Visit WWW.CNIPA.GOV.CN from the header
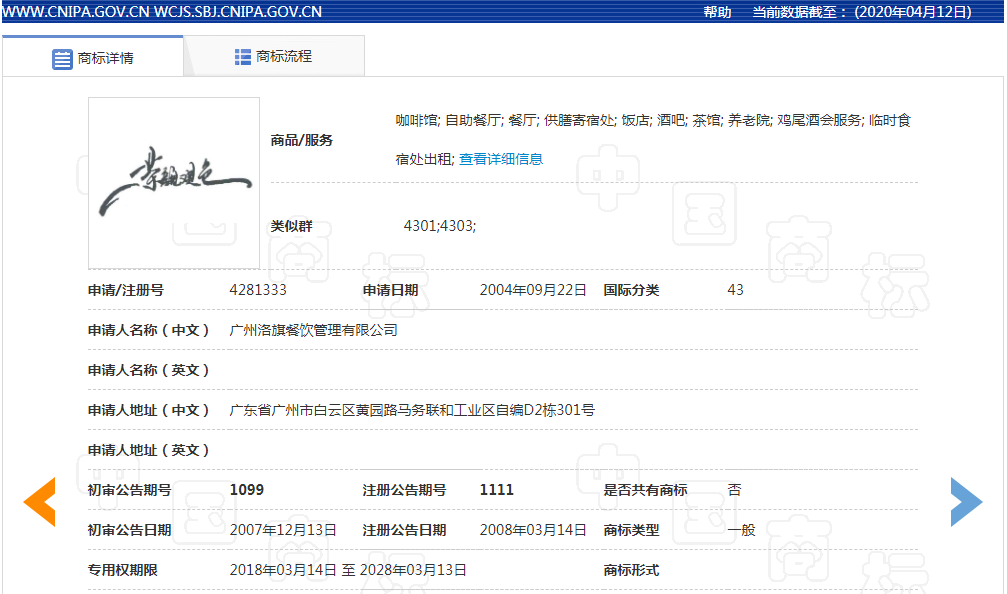The image size is (1007, 594). pyautogui.click(x=75, y=12)
